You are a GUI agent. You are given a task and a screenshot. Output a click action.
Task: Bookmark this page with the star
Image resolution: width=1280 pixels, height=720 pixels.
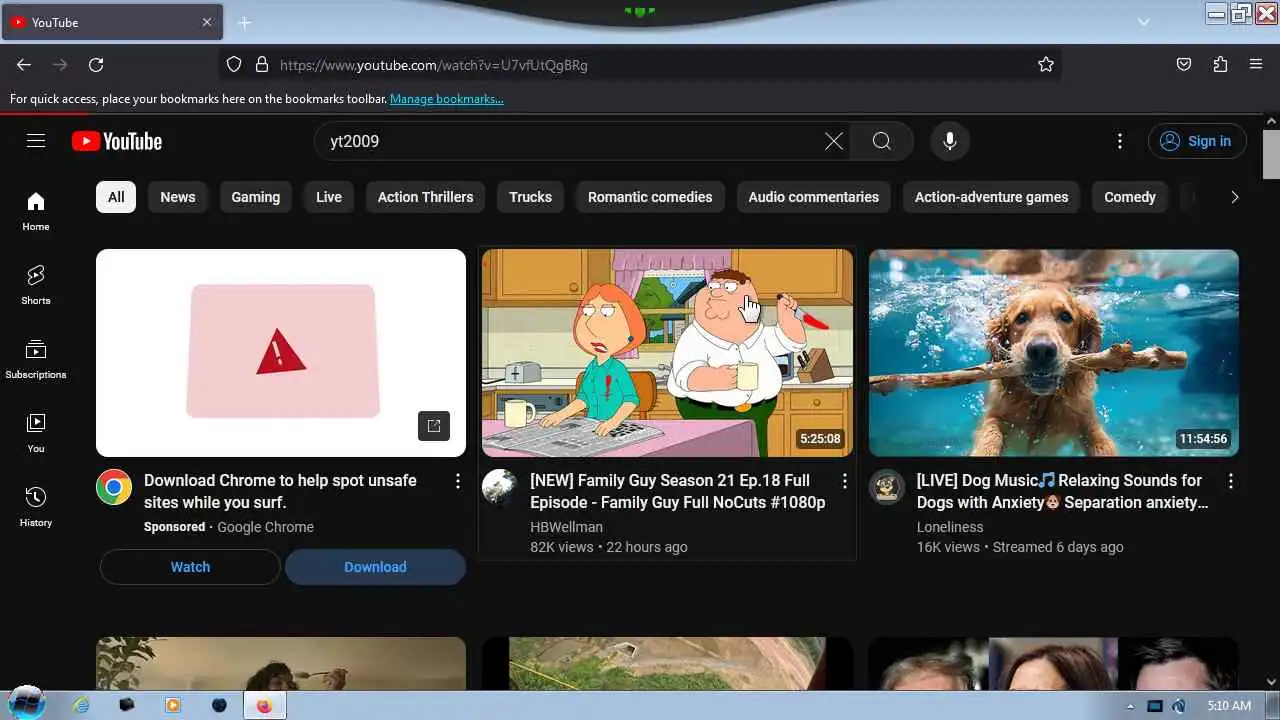coord(1046,65)
